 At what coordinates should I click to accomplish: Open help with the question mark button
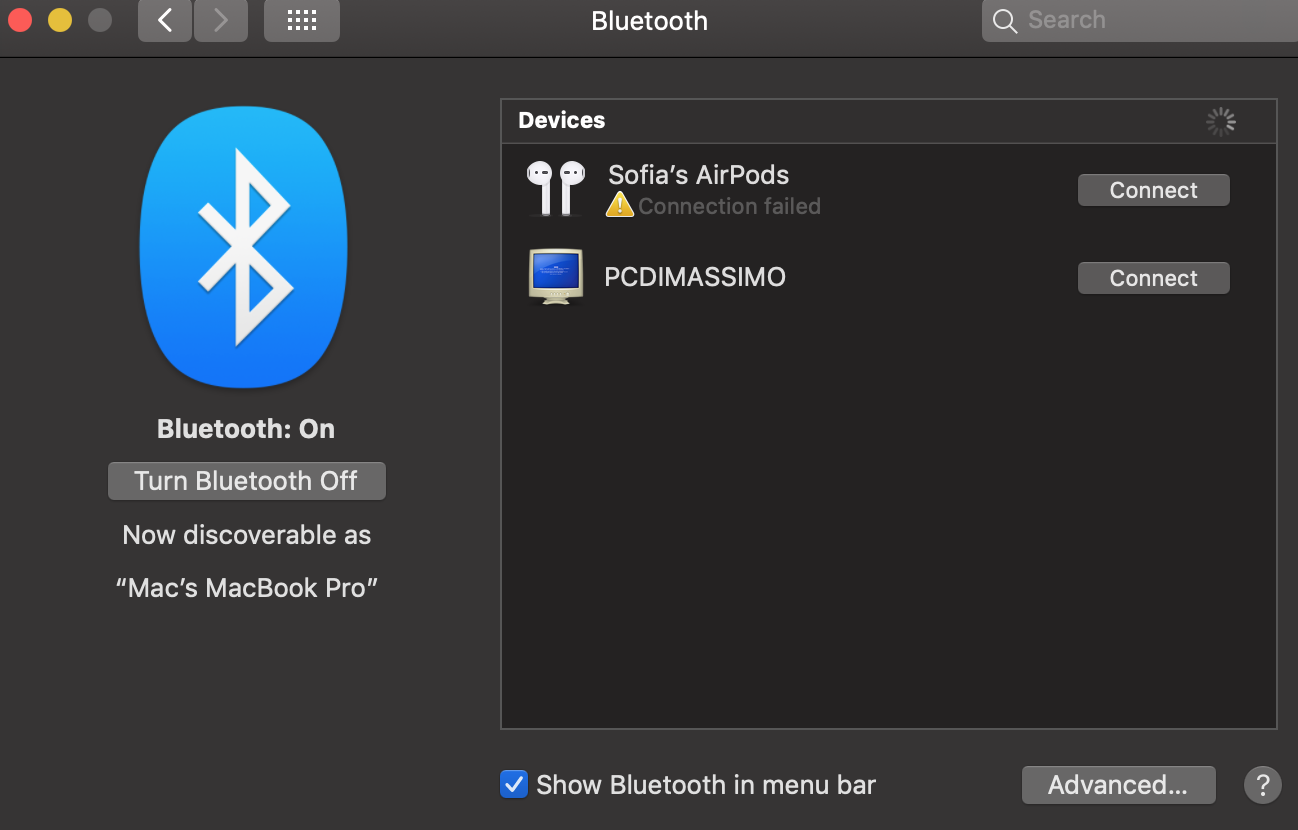tap(1262, 785)
